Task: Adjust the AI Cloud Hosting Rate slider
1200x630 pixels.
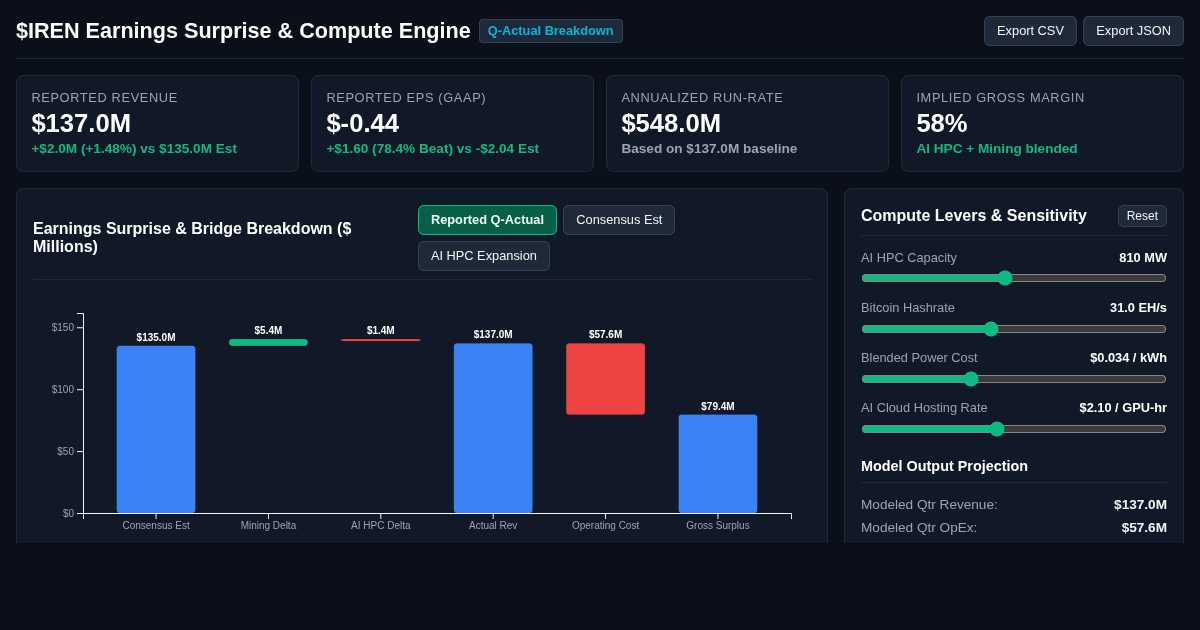Action: coord(1014,428)
